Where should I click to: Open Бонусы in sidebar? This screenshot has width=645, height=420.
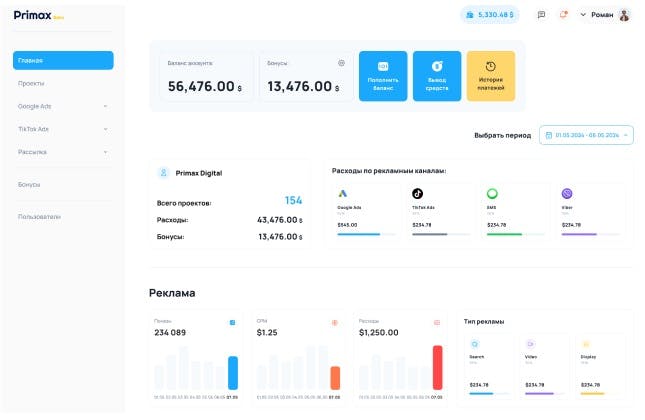(x=63, y=185)
